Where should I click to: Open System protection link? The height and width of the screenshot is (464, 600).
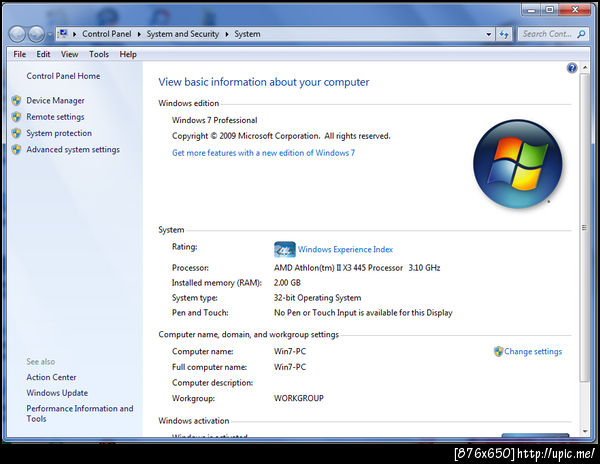[59, 133]
